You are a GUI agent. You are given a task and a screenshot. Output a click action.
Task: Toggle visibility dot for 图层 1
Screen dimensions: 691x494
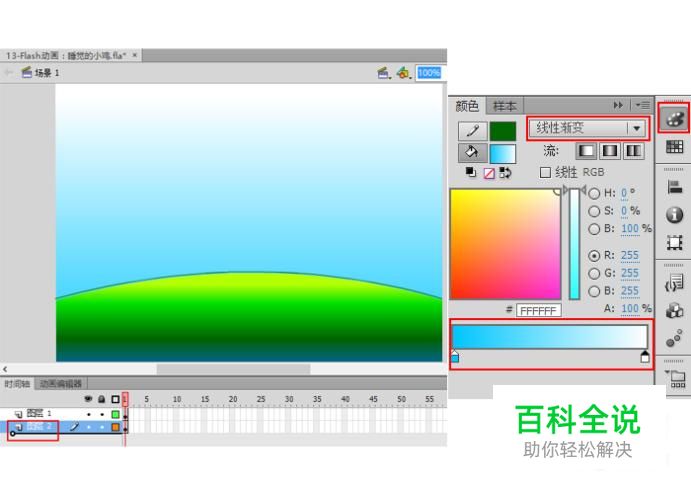tap(89, 414)
